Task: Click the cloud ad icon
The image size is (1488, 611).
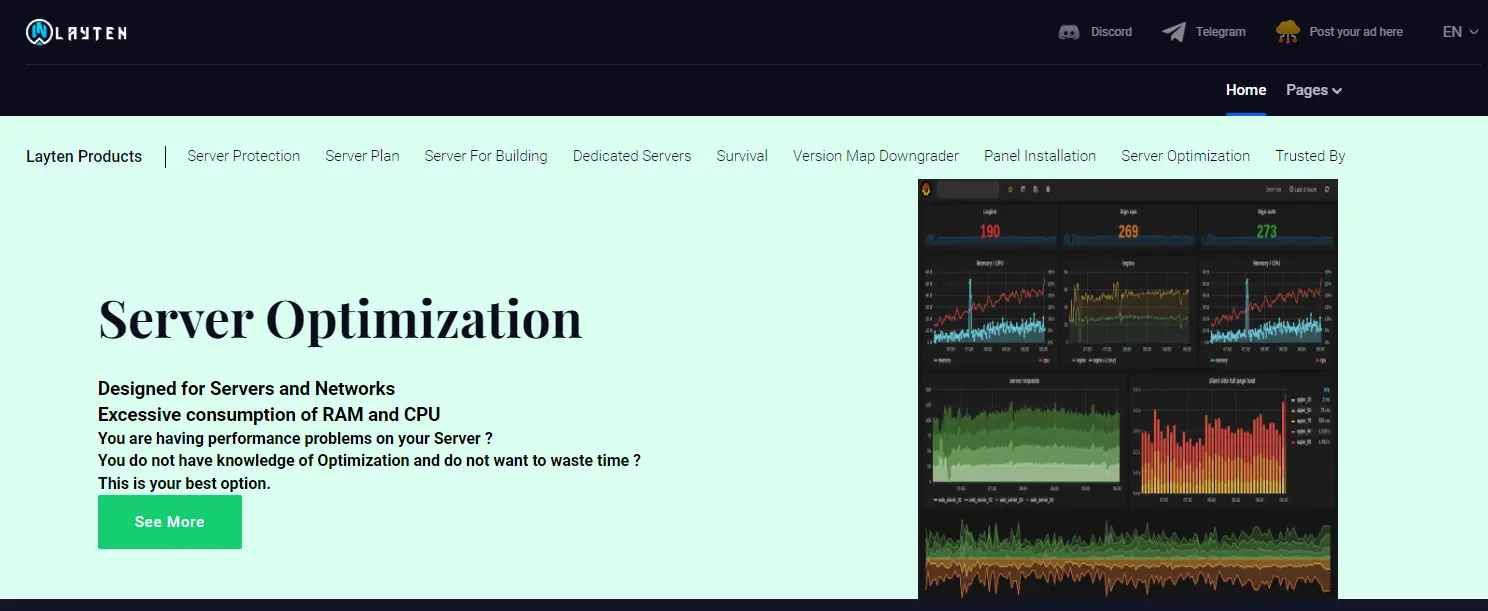Action: click(1288, 32)
